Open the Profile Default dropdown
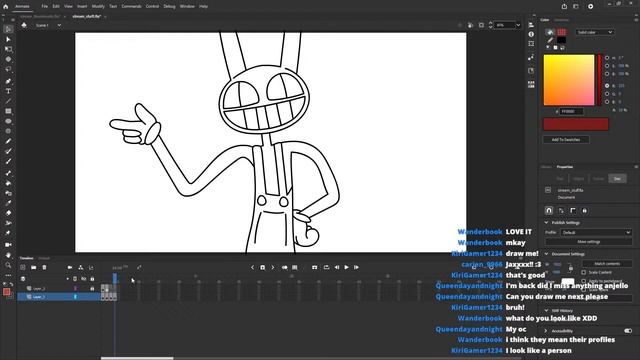 pos(596,232)
